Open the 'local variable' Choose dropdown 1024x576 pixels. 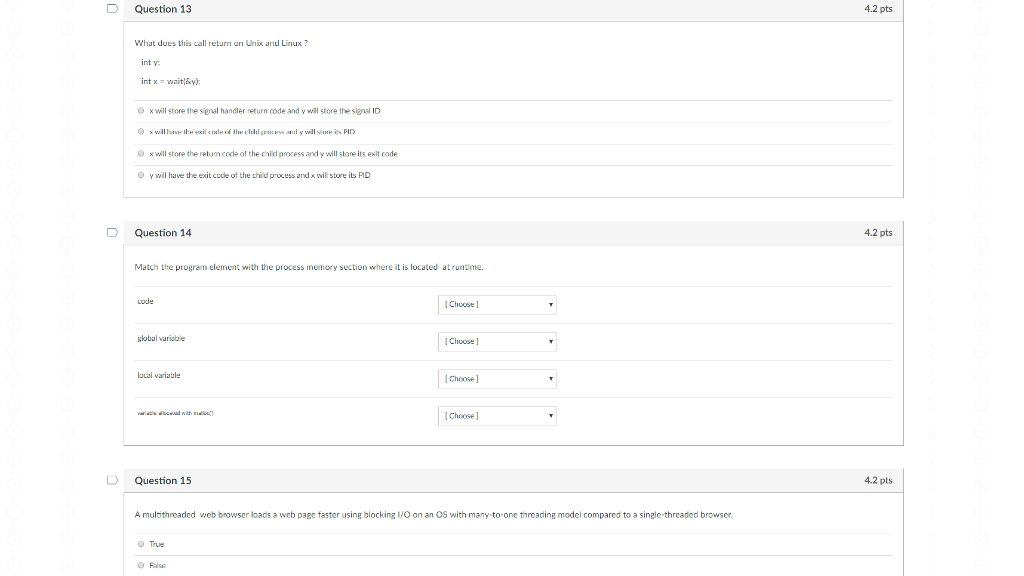coord(497,379)
